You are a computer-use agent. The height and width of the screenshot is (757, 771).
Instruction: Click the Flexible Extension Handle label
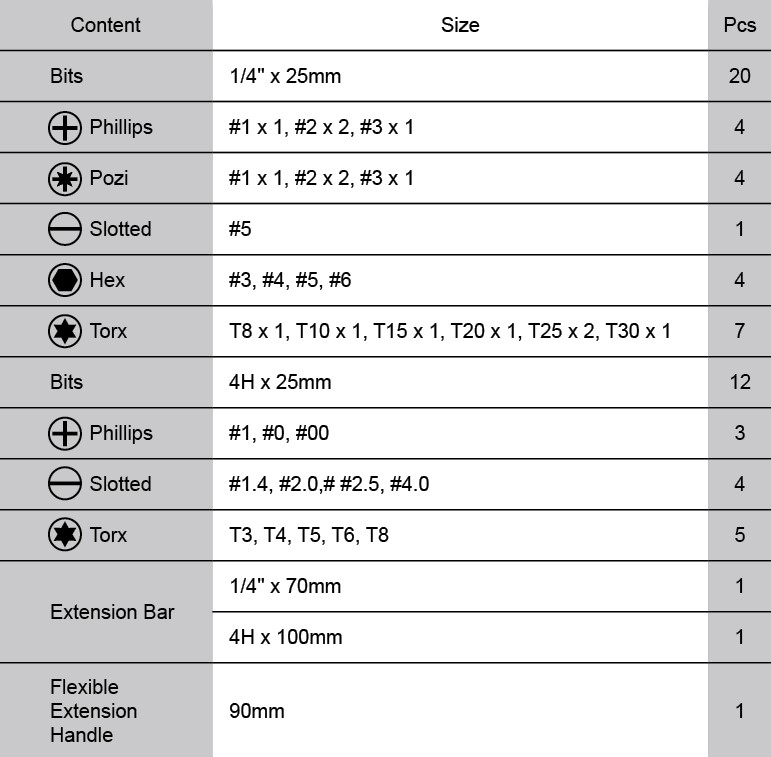[x=94, y=711]
